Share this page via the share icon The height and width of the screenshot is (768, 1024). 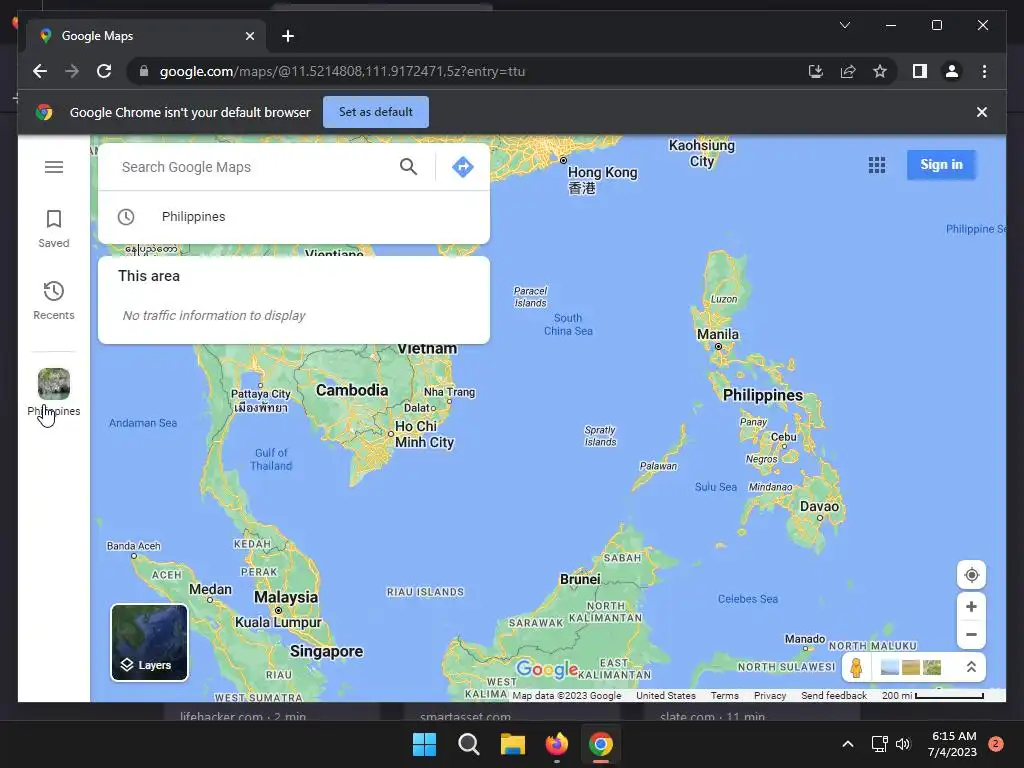coord(848,71)
